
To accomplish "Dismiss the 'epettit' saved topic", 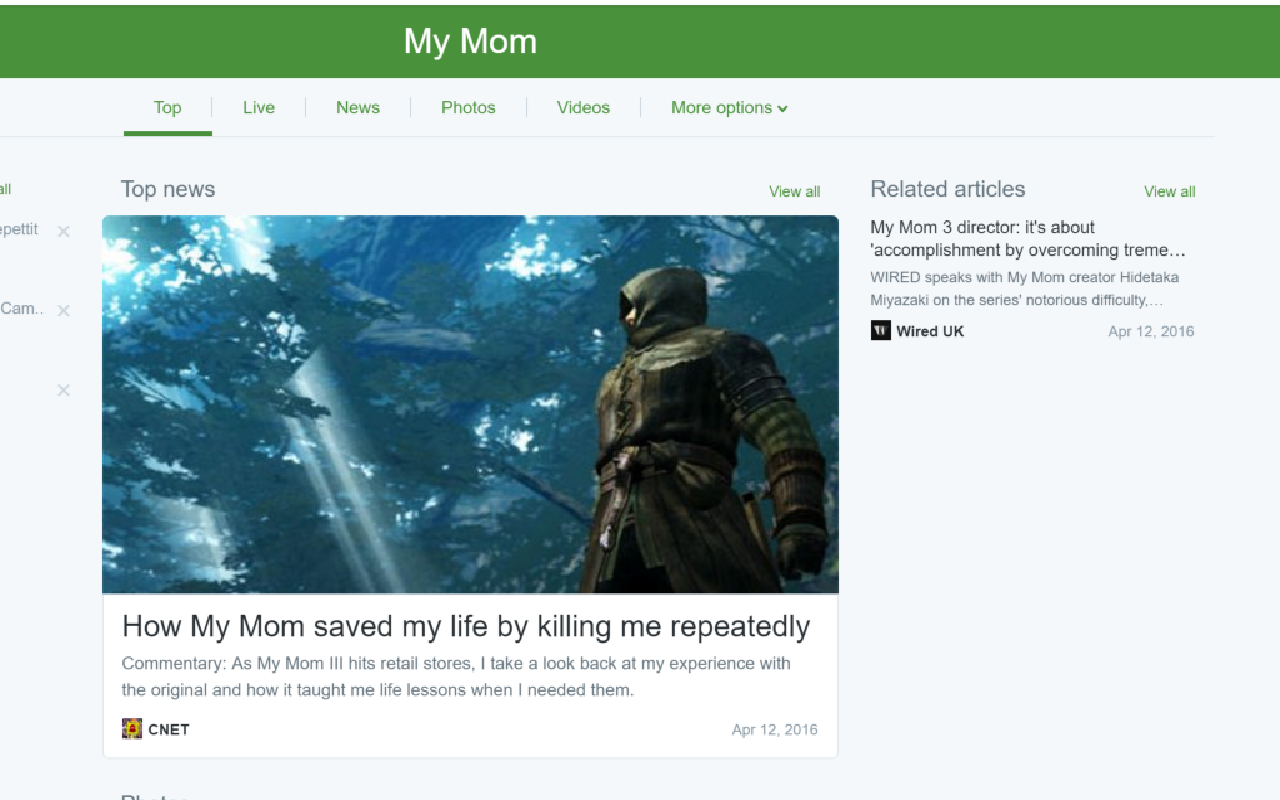I will point(63,231).
